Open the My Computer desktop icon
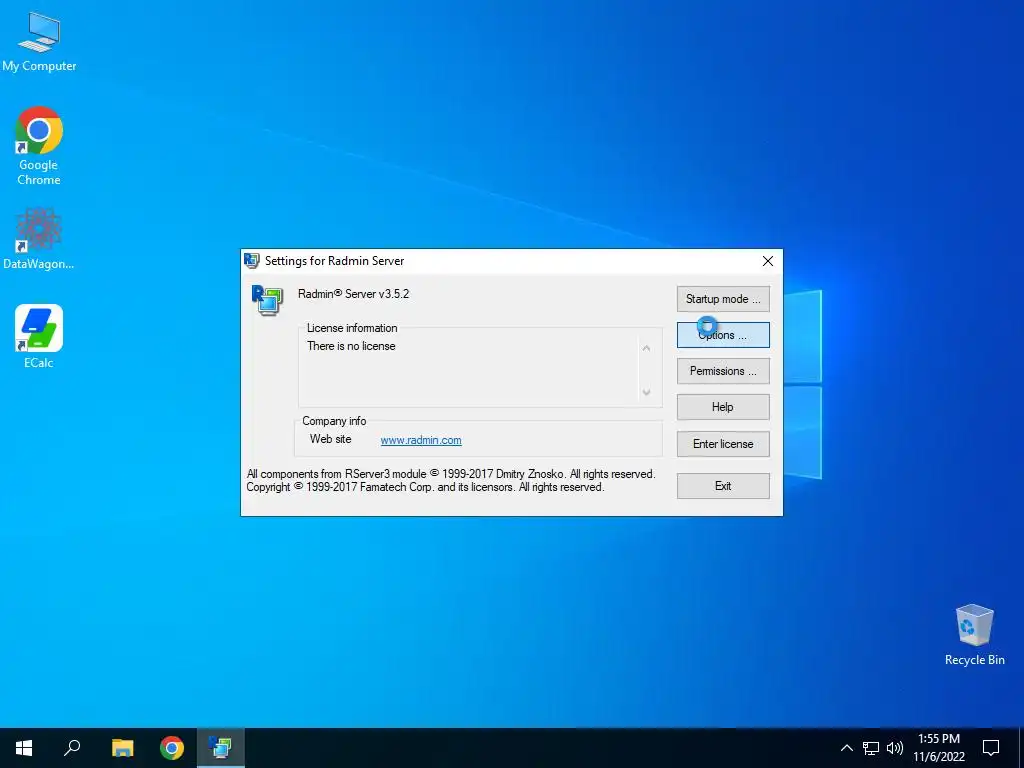1024x768 pixels. pos(39,40)
